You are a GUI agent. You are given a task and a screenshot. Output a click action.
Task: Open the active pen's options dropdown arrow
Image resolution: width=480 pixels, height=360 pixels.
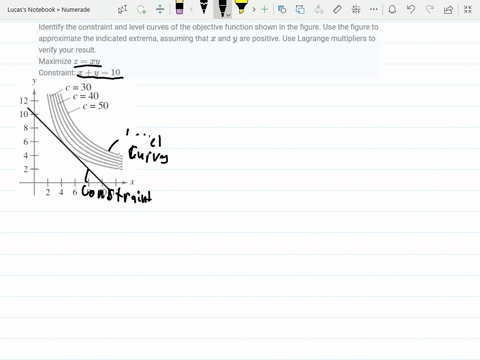(228, 15)
